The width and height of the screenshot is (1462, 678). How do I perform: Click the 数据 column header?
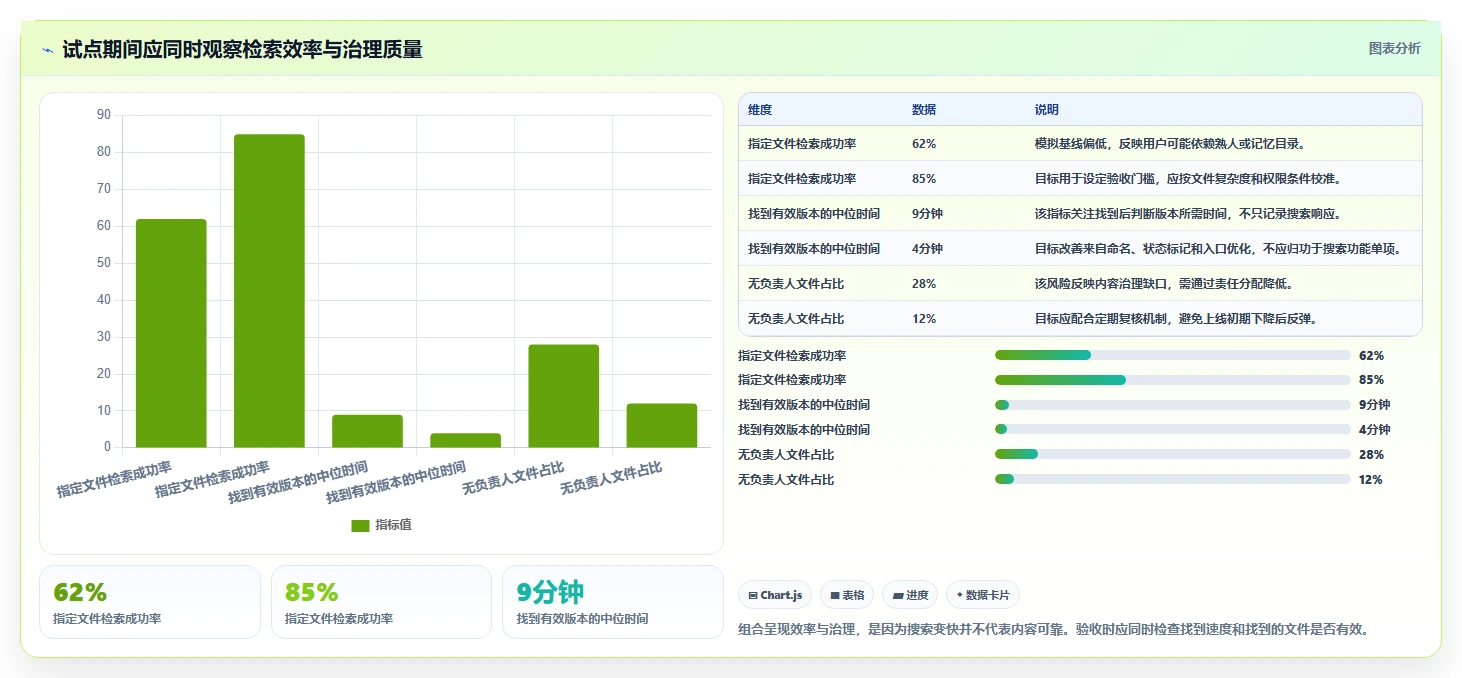click(924, 110)
